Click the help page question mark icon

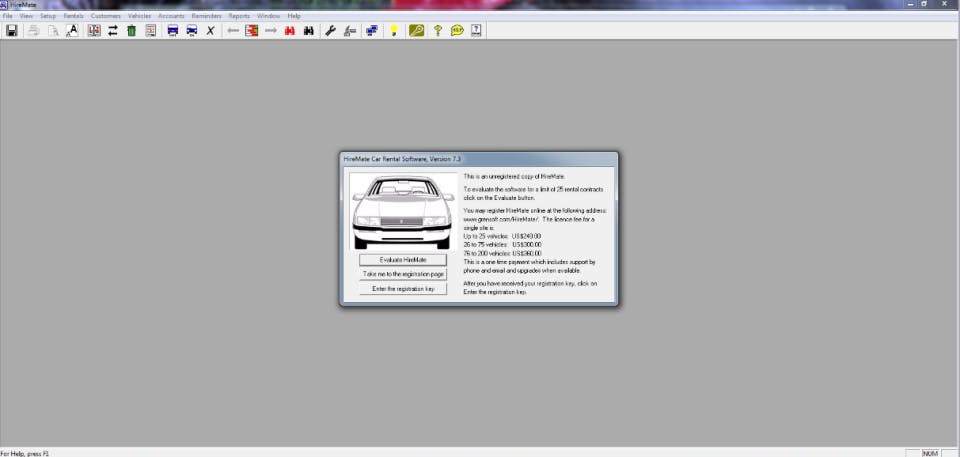pos(476,31)
